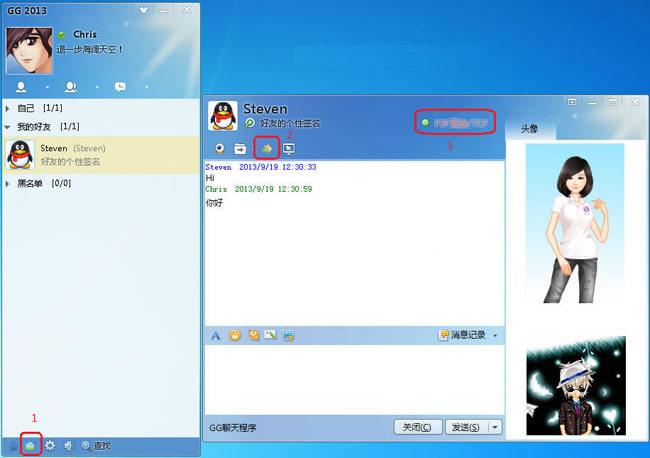Click the green network disk icon in chat toolbar
This screenshot has width=650, height=458.
[267, 148]
